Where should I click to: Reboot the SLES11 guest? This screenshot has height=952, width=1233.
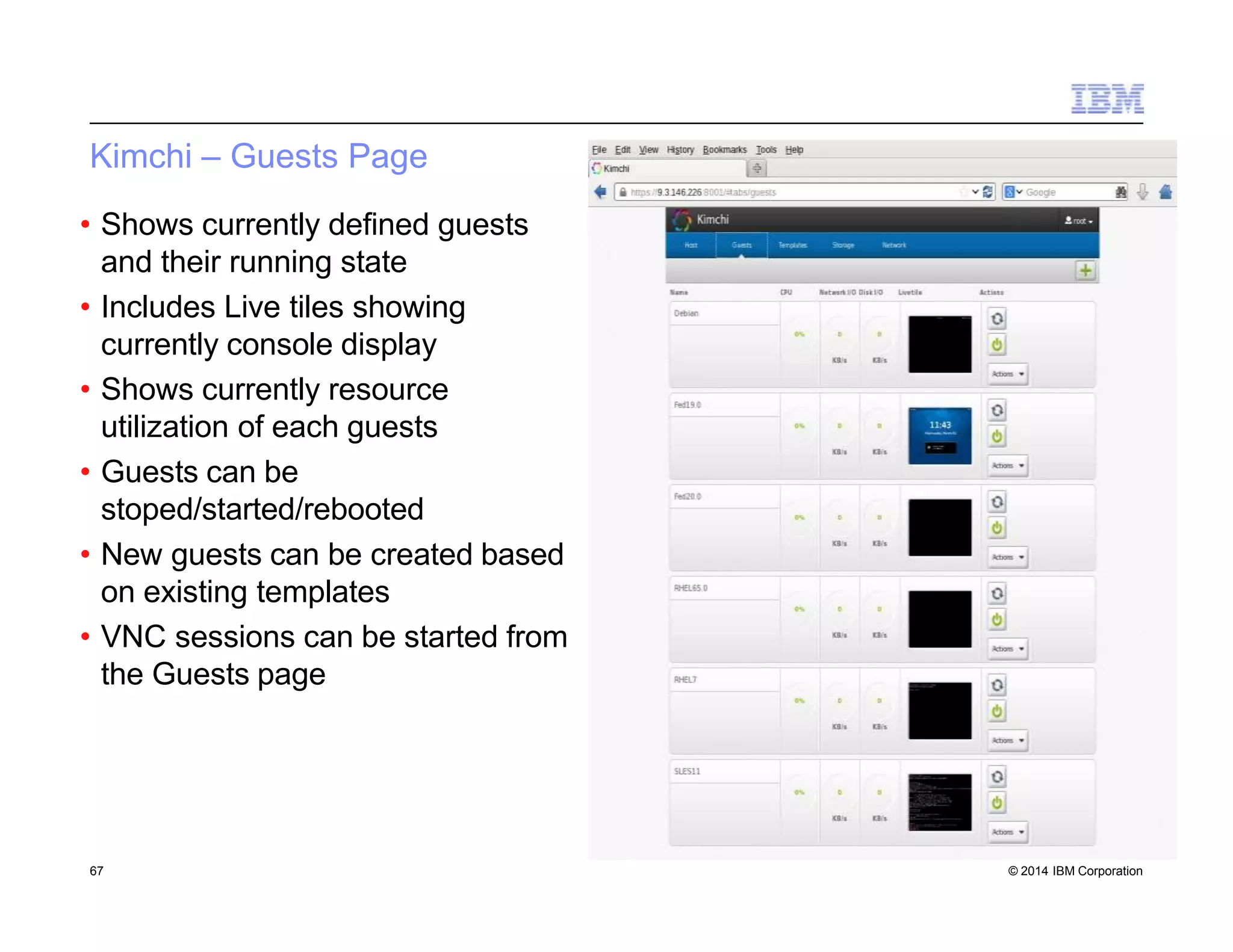(997, 777)
